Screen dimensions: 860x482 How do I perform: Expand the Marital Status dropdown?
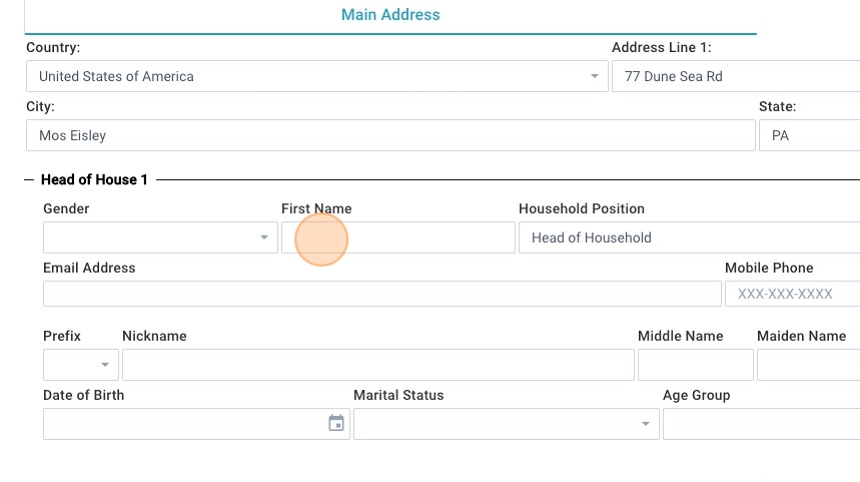pos(644,424)
